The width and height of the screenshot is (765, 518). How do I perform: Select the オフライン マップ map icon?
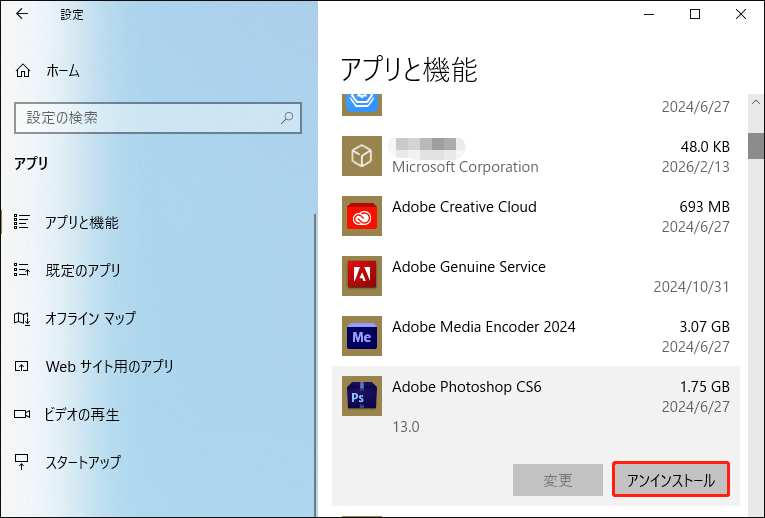click(21, 318)
